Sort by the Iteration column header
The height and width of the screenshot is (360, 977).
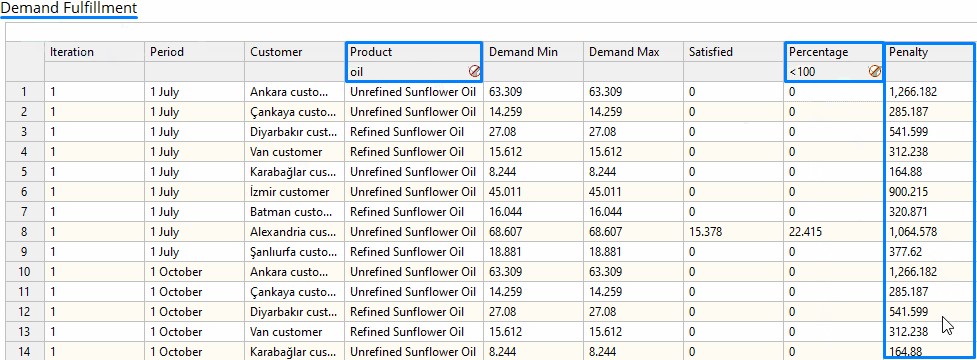tap(95, 52)
